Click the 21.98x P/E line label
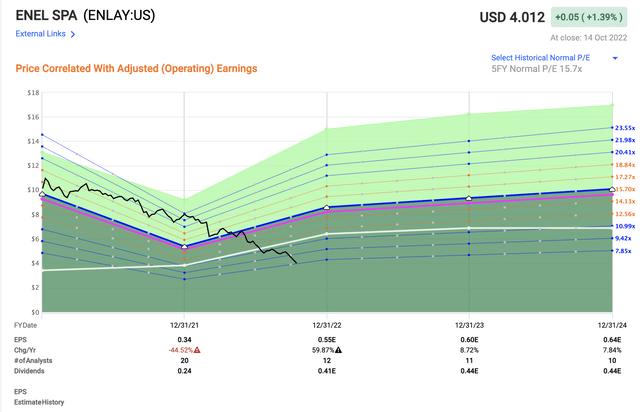Screen dimensions: 640x412 pos(625,140)
